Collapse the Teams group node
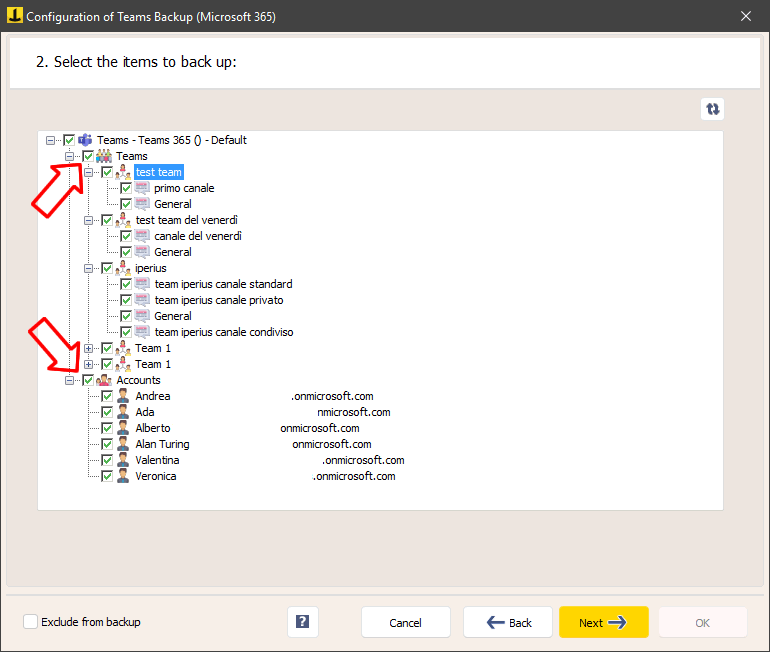The height and width of the screenshot is (652, 770). click(x=69, y=157)
